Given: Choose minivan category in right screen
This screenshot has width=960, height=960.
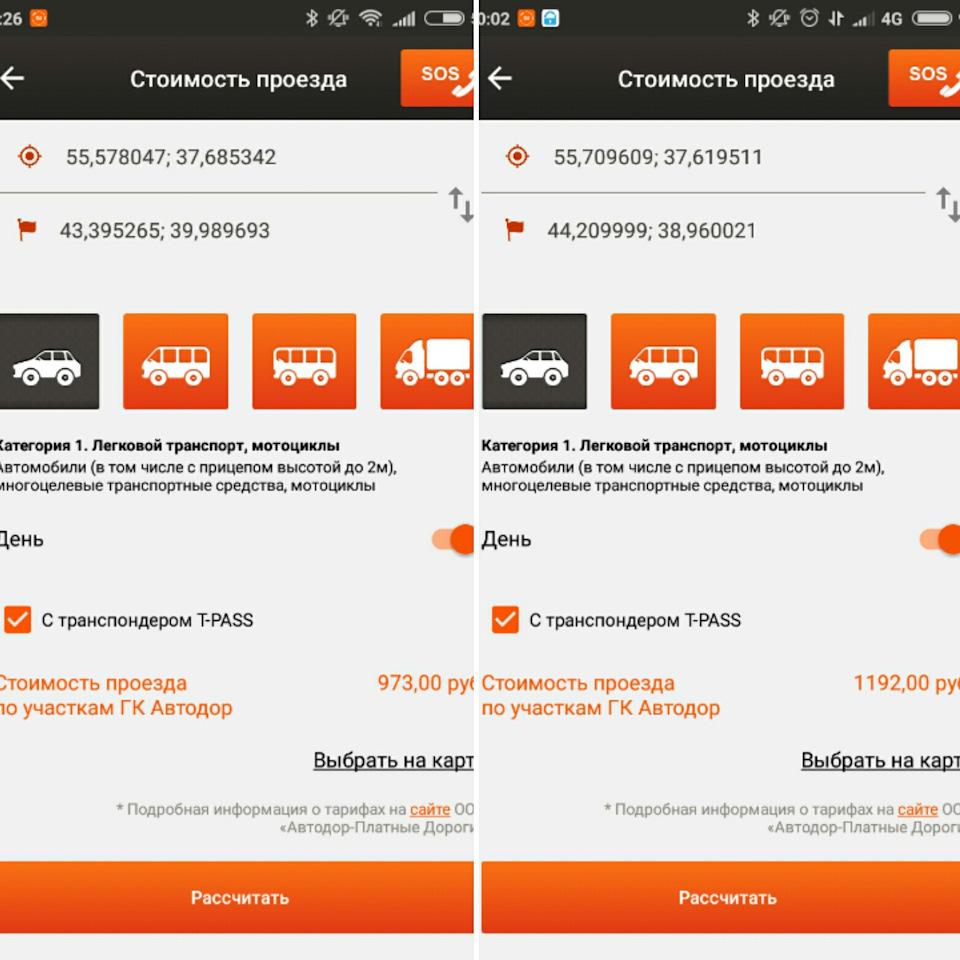Looking at the screenshot, I should 663,361.
